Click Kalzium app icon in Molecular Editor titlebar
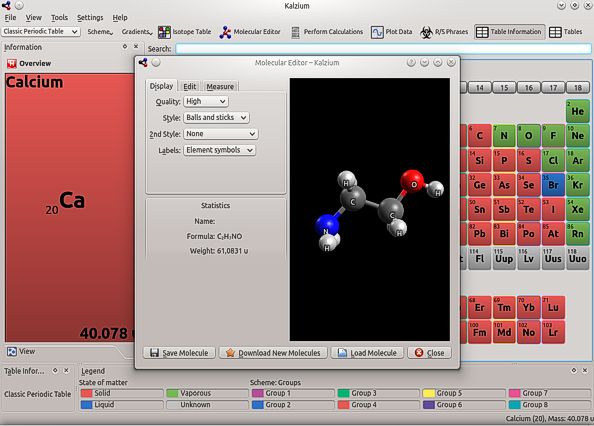The width and height of the screenshot is (594, 426). (x=143, y=62)
